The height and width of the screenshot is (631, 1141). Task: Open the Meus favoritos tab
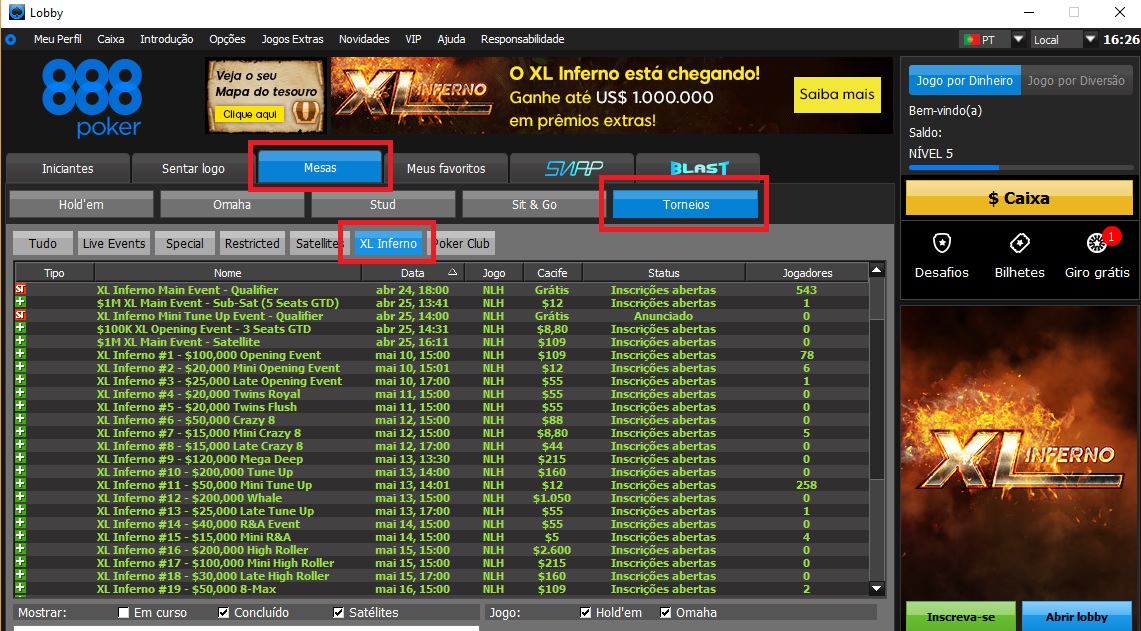(x=446, y=168)
